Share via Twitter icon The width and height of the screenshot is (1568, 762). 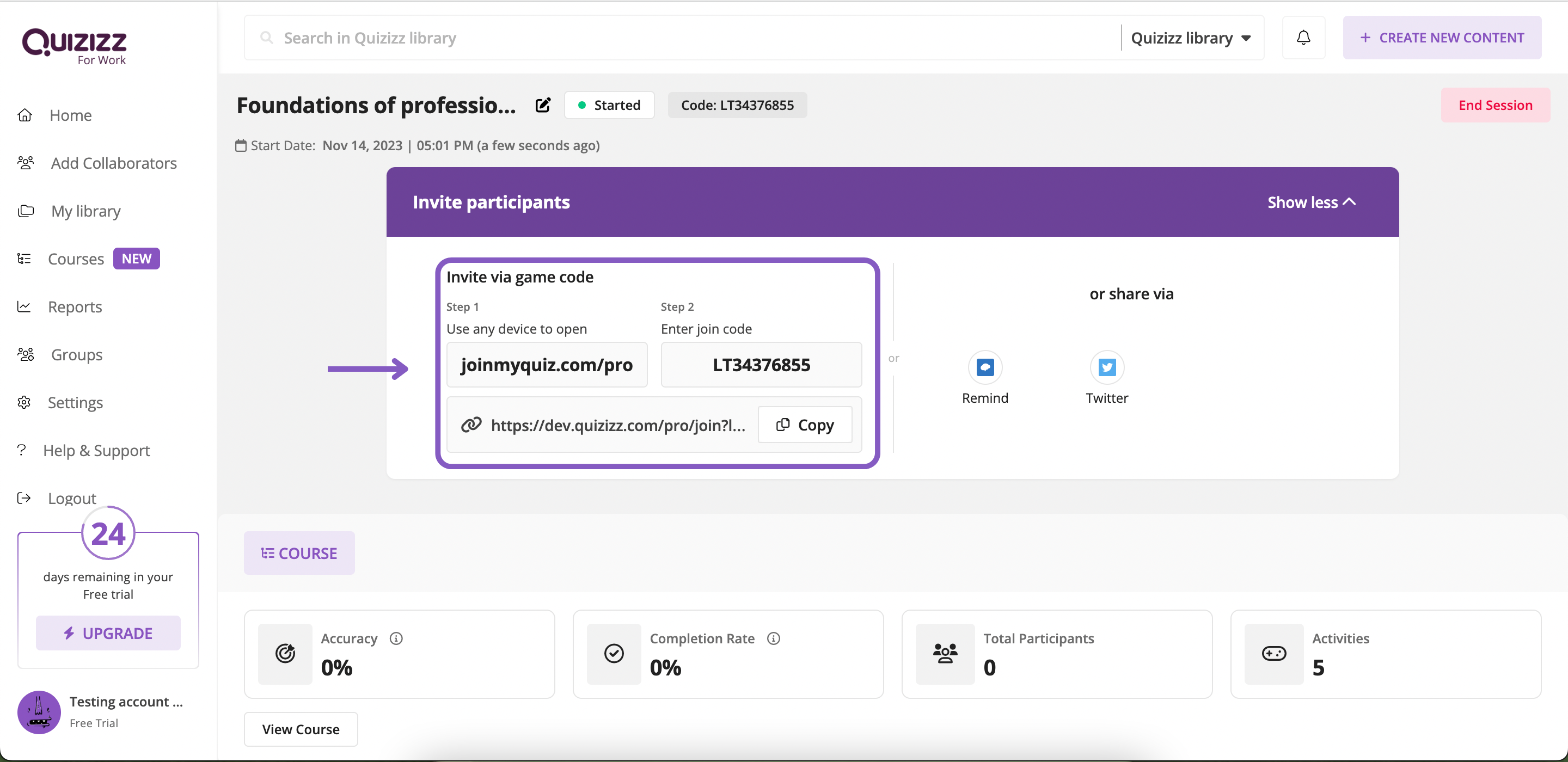[1107, 367]
